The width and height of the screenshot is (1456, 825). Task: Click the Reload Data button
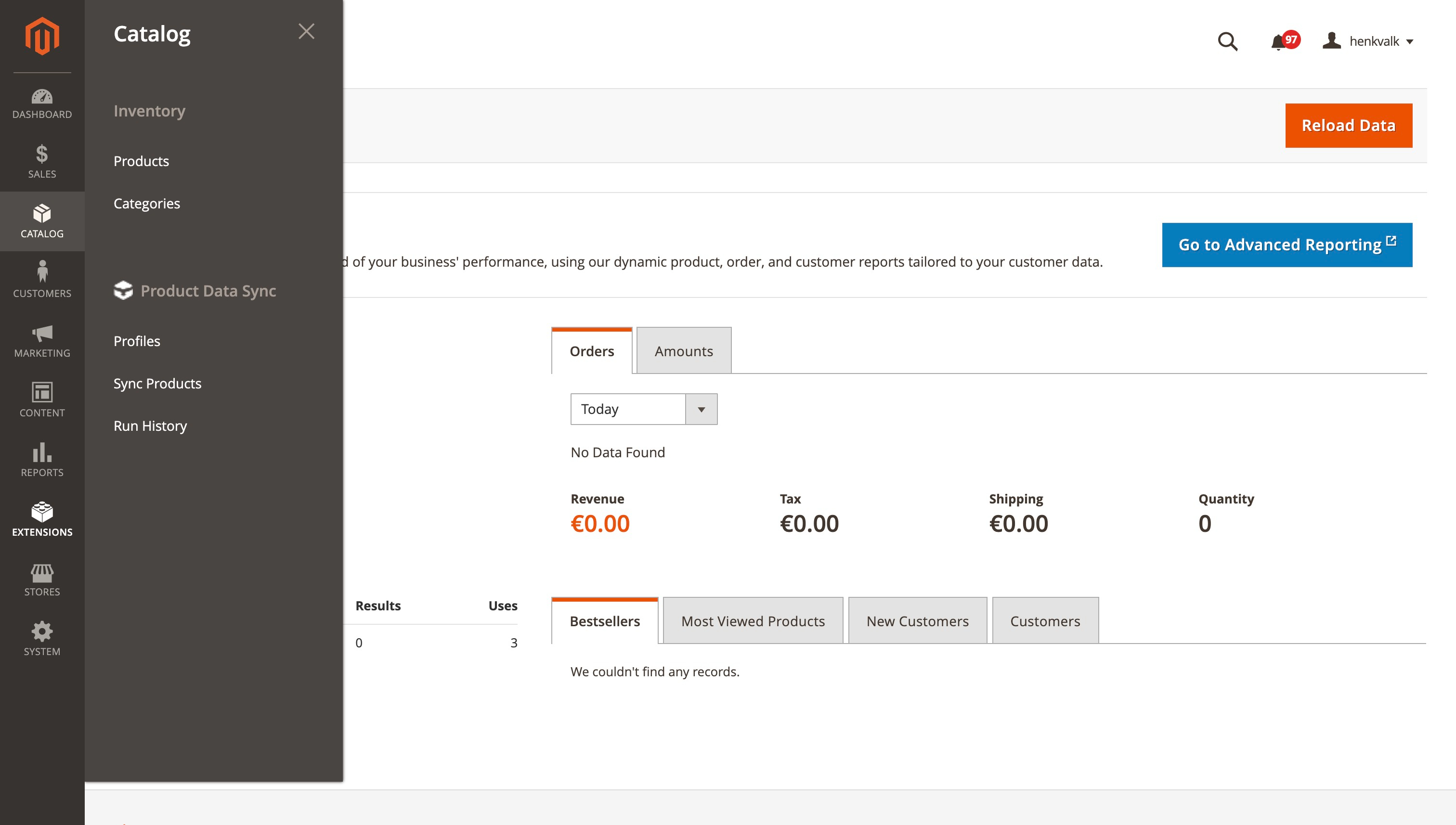[x=1348, y=125]
